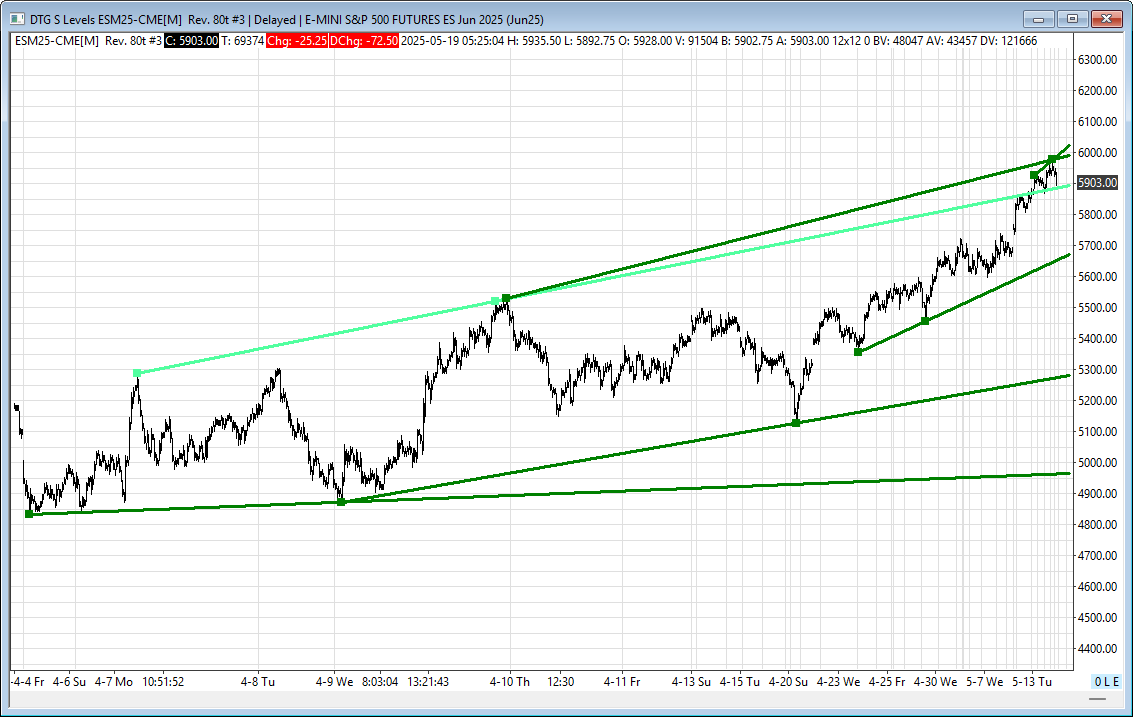The width and height of the screenshot is (1133, 717).
Task: Click the 4400.00 price axis label
Action: point(1098,649)
